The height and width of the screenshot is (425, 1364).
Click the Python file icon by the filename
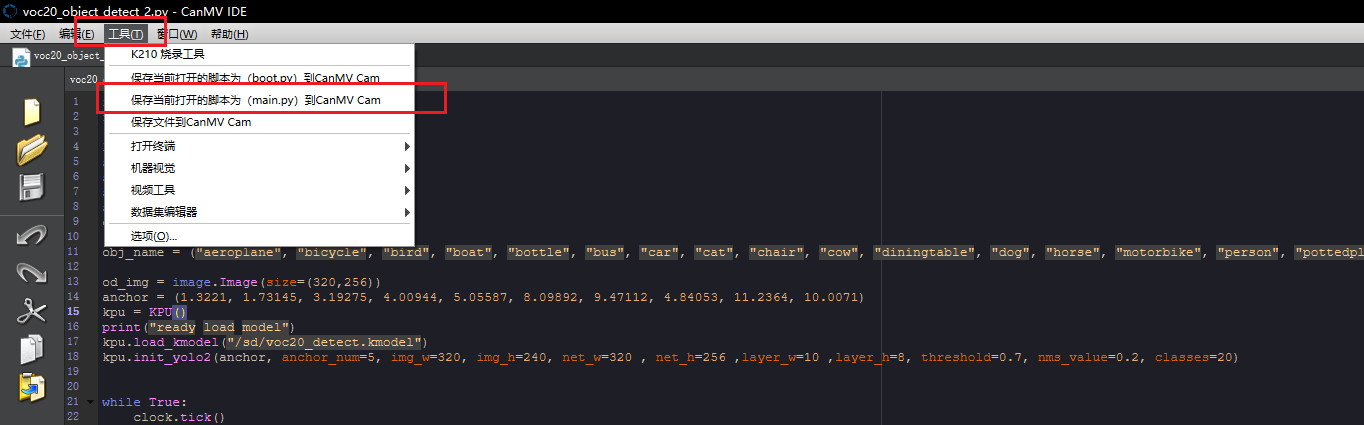coord(20,57)
